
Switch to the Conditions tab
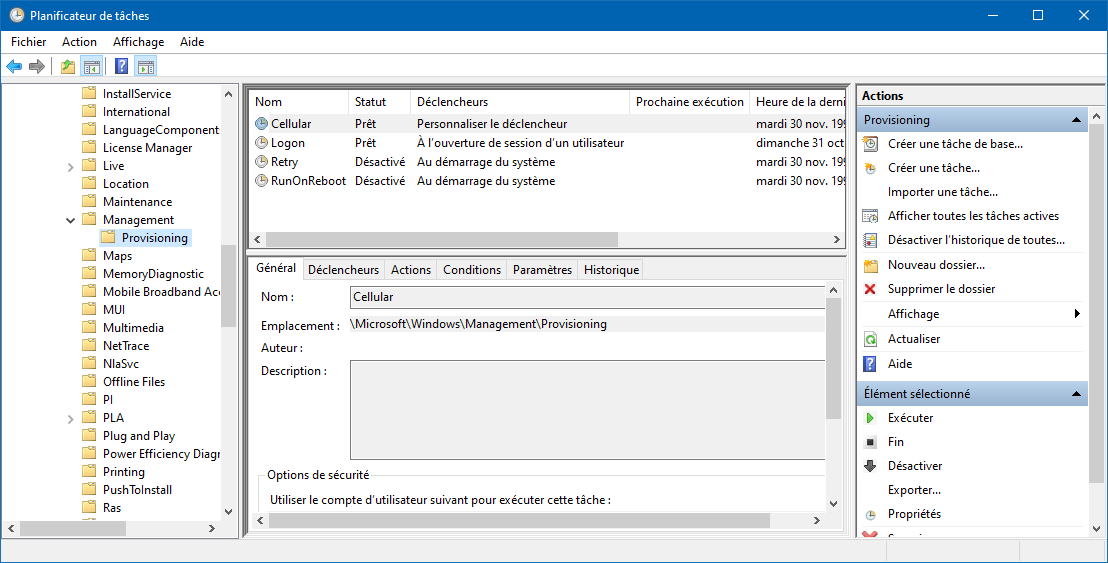(472, 270)
